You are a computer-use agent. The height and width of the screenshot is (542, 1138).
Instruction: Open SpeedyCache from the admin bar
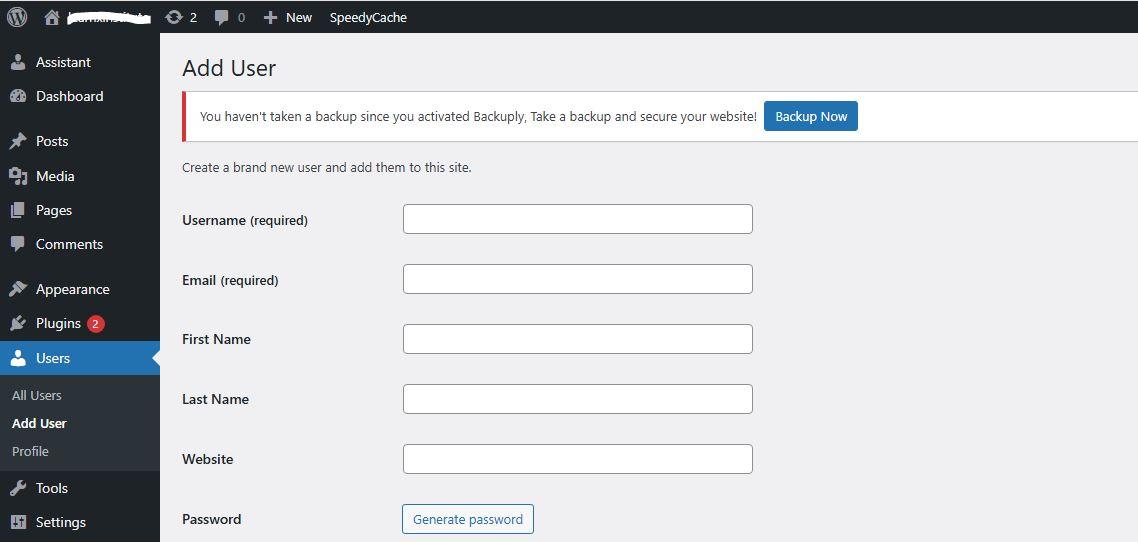[x=368, y=17]
